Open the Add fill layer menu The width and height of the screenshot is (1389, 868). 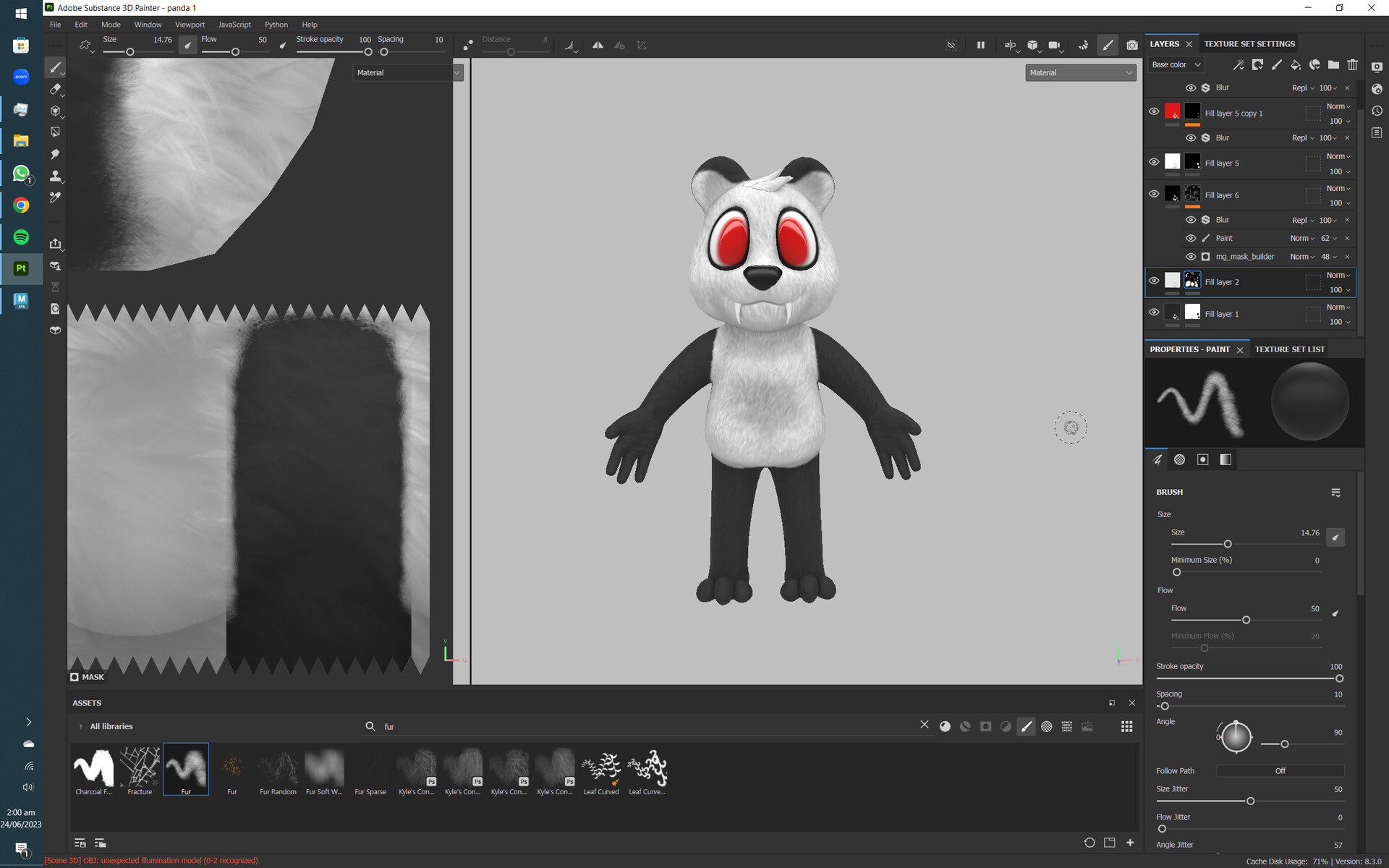(x=1296, y=65)
